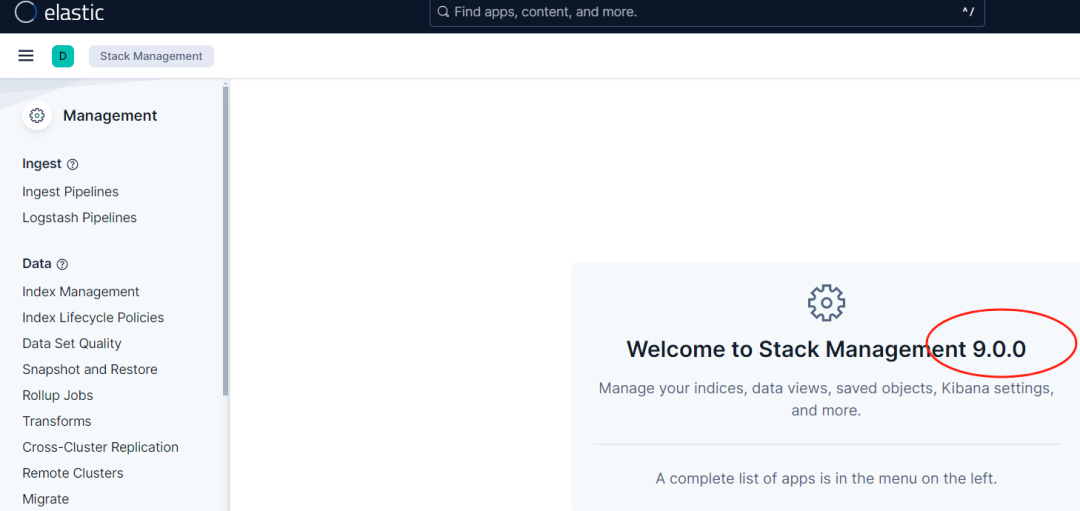Screen dimensions: 1080x511
Task: Open Data Set Quality
Action: [72, 343]
